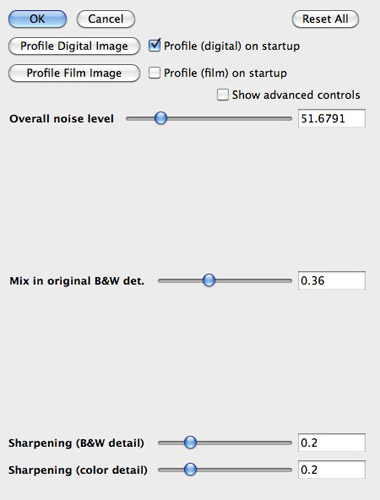Click the 'Mix in original B&W det.' label
The height and width of the screenshot is (500, 380).
77,281
